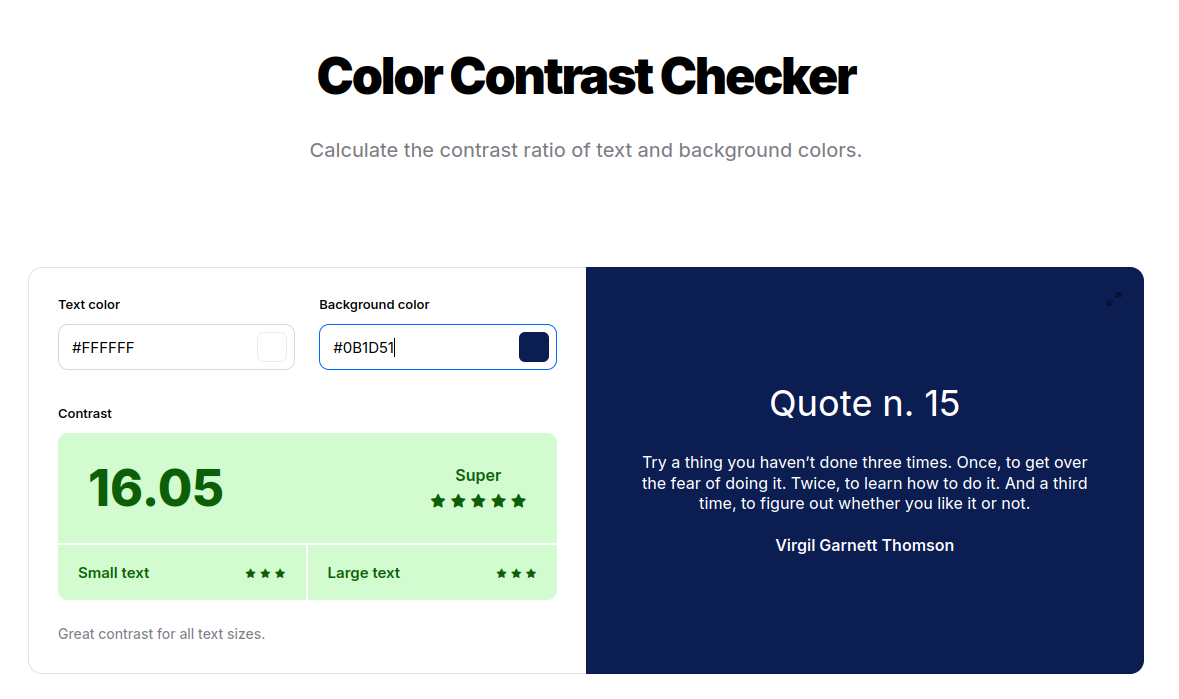Click the "Background color" field label
Screen dimensions: 1179x699
[x=374, y=305]
